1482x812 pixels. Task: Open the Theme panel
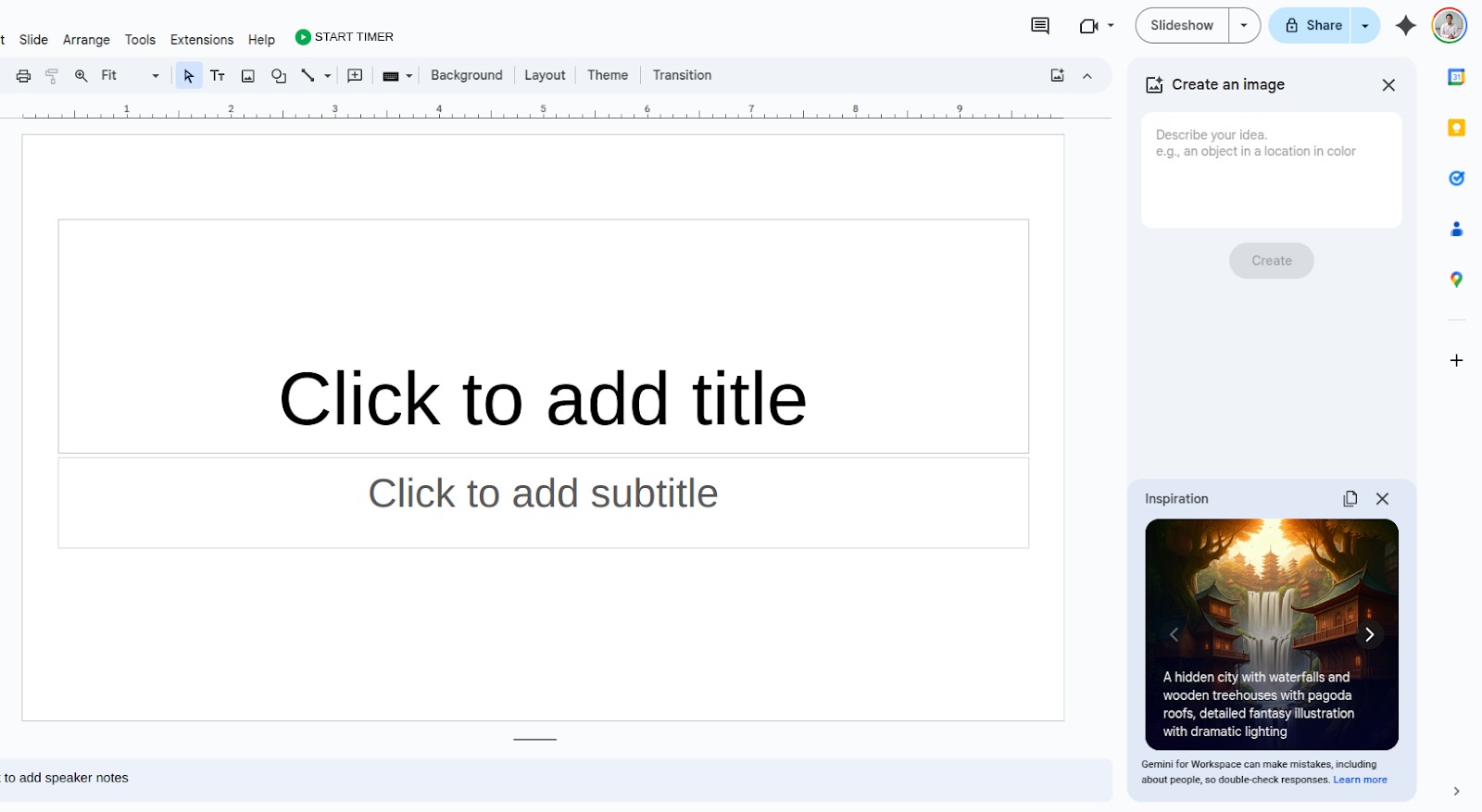pos(608,75)
